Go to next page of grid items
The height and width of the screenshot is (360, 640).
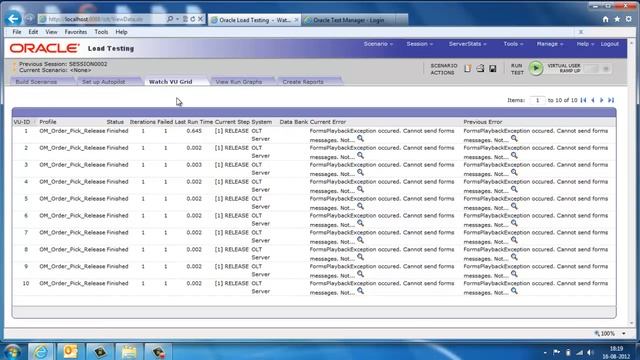point(602,100)
